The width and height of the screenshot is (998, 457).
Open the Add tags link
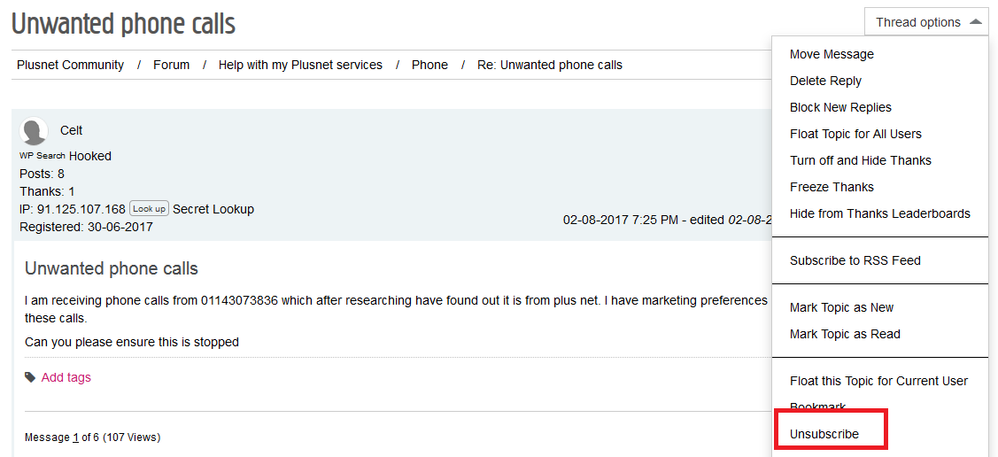66,378
